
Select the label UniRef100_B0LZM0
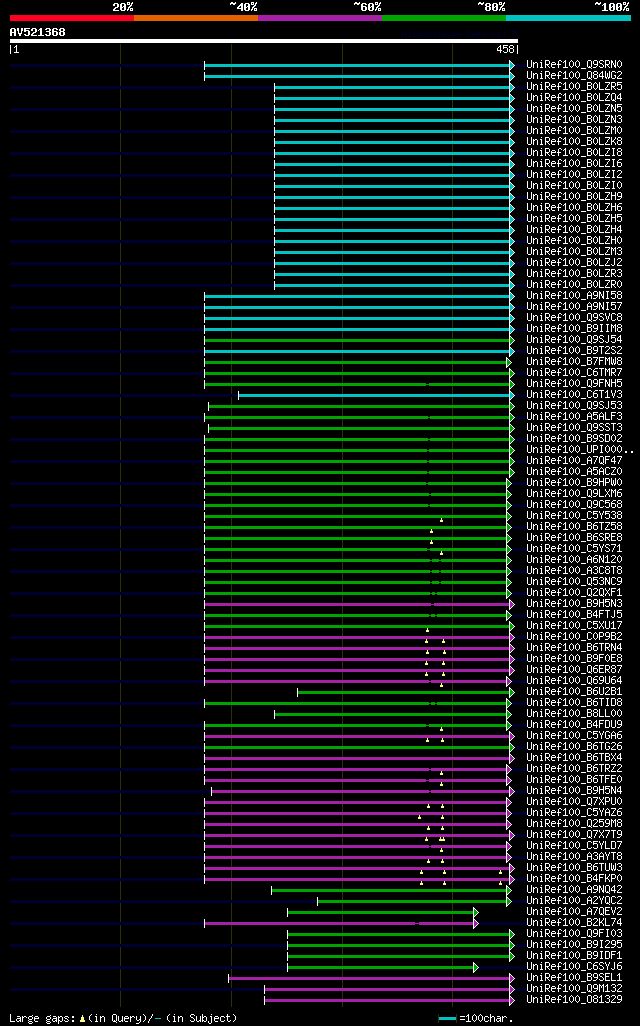[575, 131]
